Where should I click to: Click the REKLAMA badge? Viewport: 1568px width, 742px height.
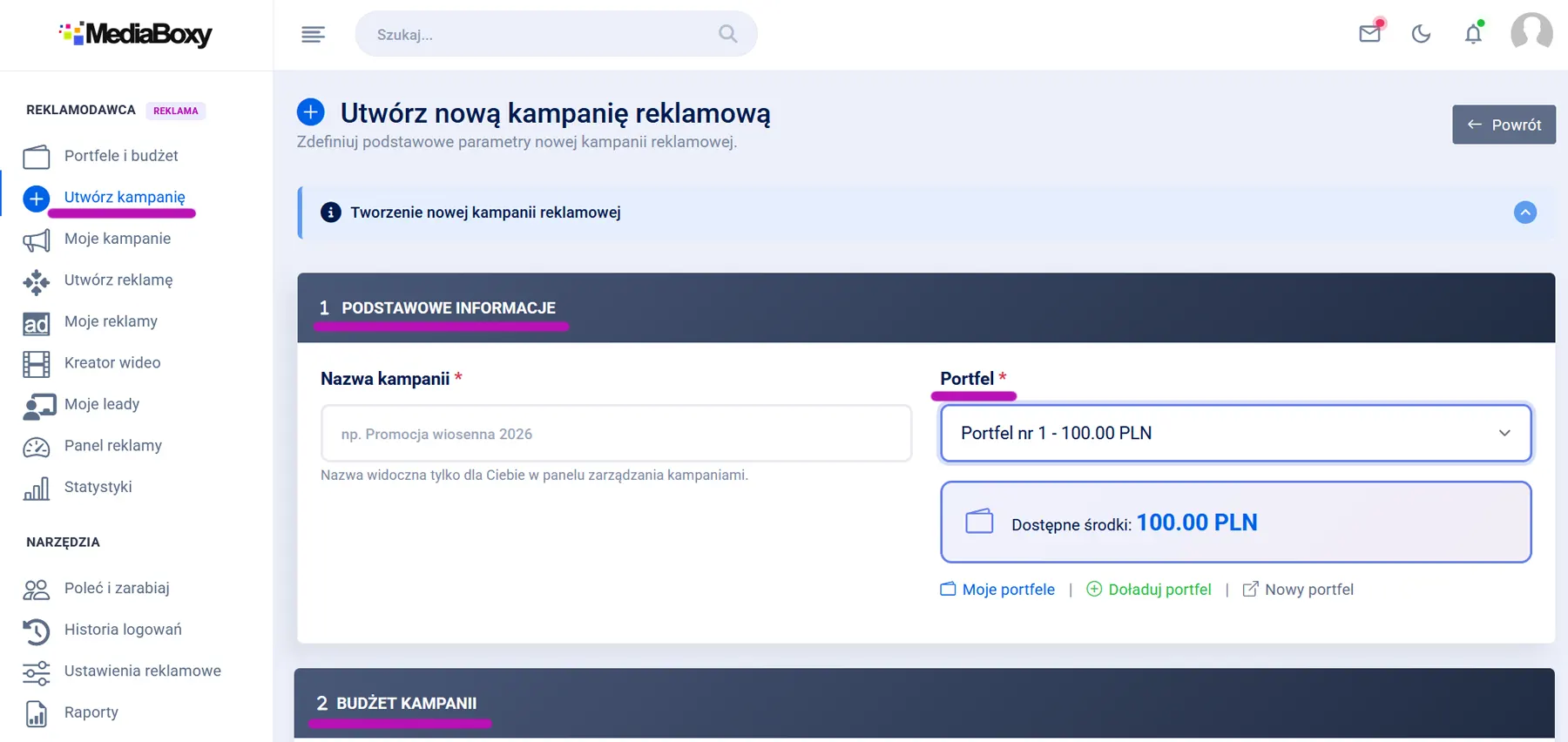[x=176, y=111]
